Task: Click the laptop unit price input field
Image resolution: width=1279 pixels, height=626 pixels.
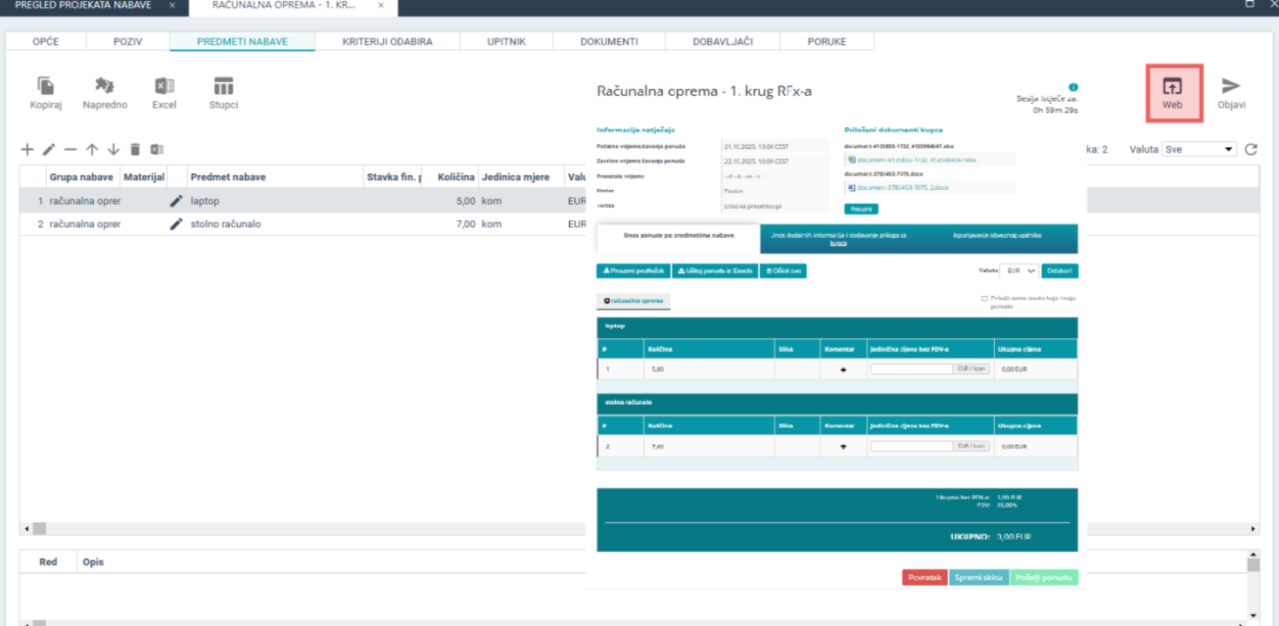Action: pyautogui.click(x=911, y=369)
